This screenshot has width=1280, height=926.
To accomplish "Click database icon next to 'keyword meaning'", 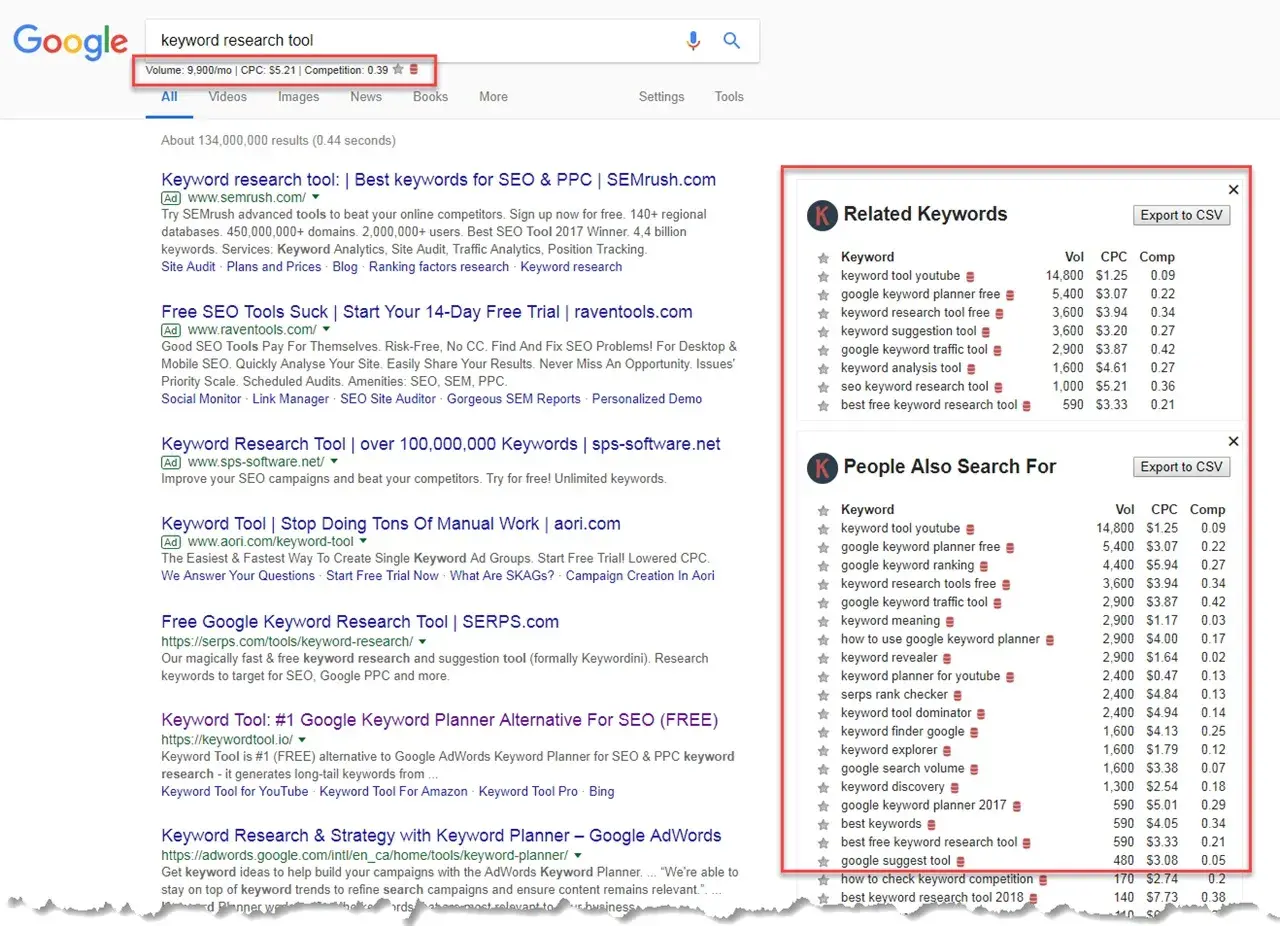I will point(950,621).
